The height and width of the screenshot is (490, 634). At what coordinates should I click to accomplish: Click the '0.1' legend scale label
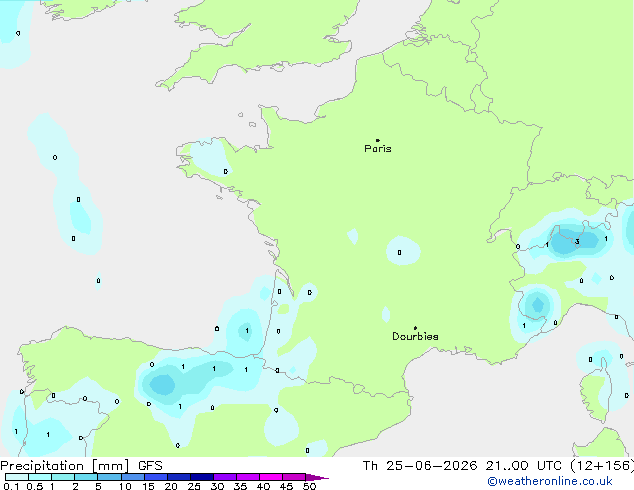11,486
